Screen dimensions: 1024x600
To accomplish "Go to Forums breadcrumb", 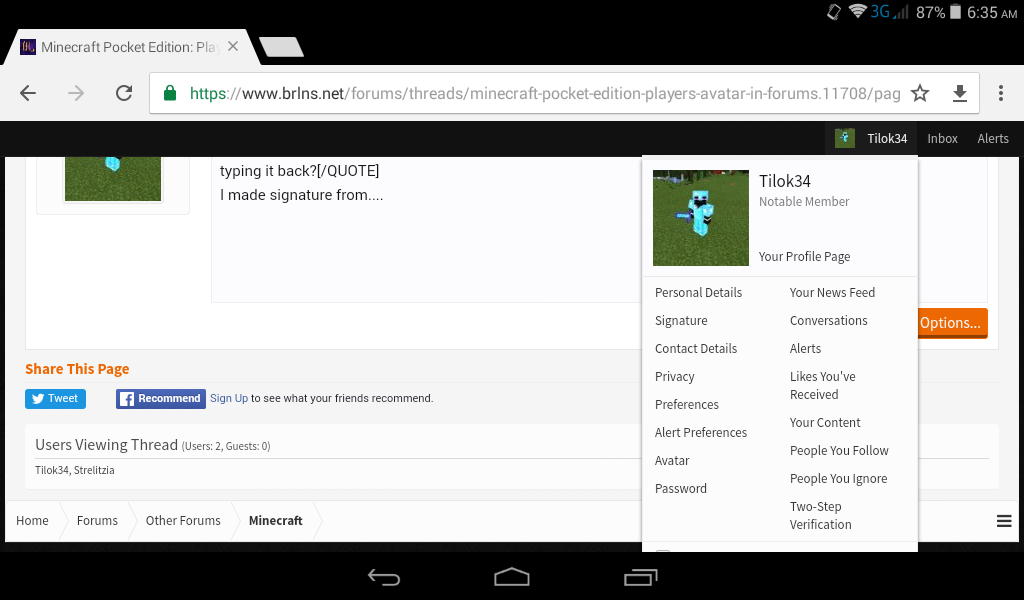I will [97, 520].
